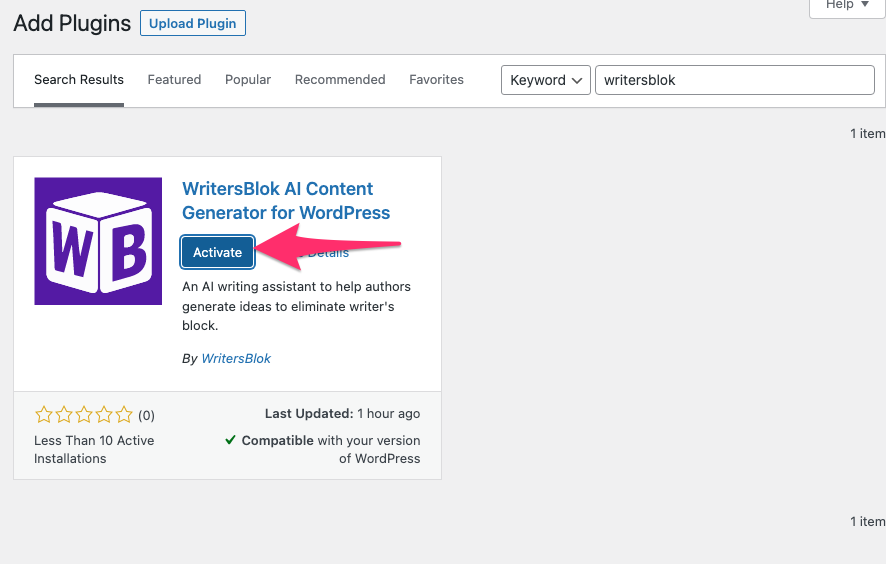
Task: Open WritersBlok AI Content Generator title link
Action: point(286,201)
